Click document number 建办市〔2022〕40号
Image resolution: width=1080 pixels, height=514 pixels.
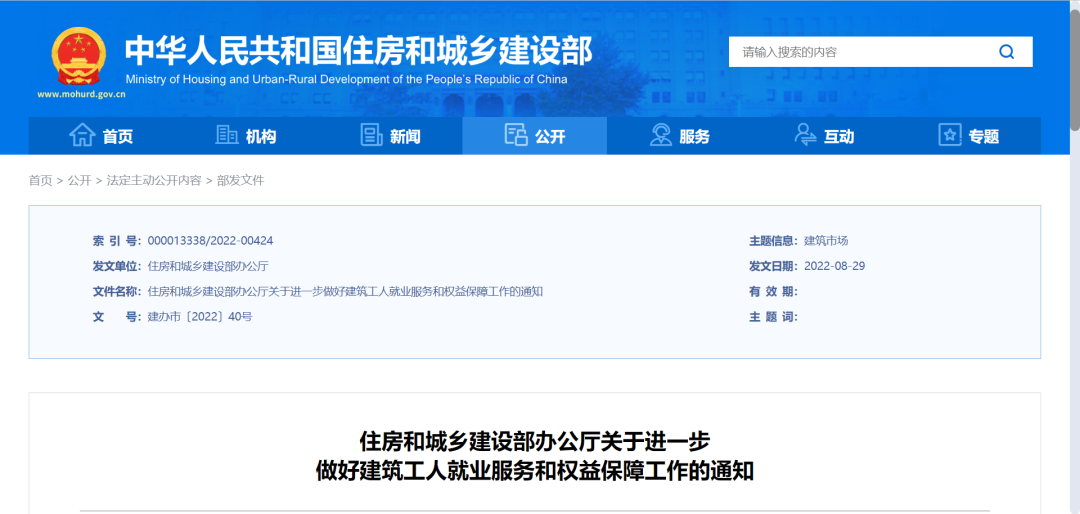(x=200, y=317)
